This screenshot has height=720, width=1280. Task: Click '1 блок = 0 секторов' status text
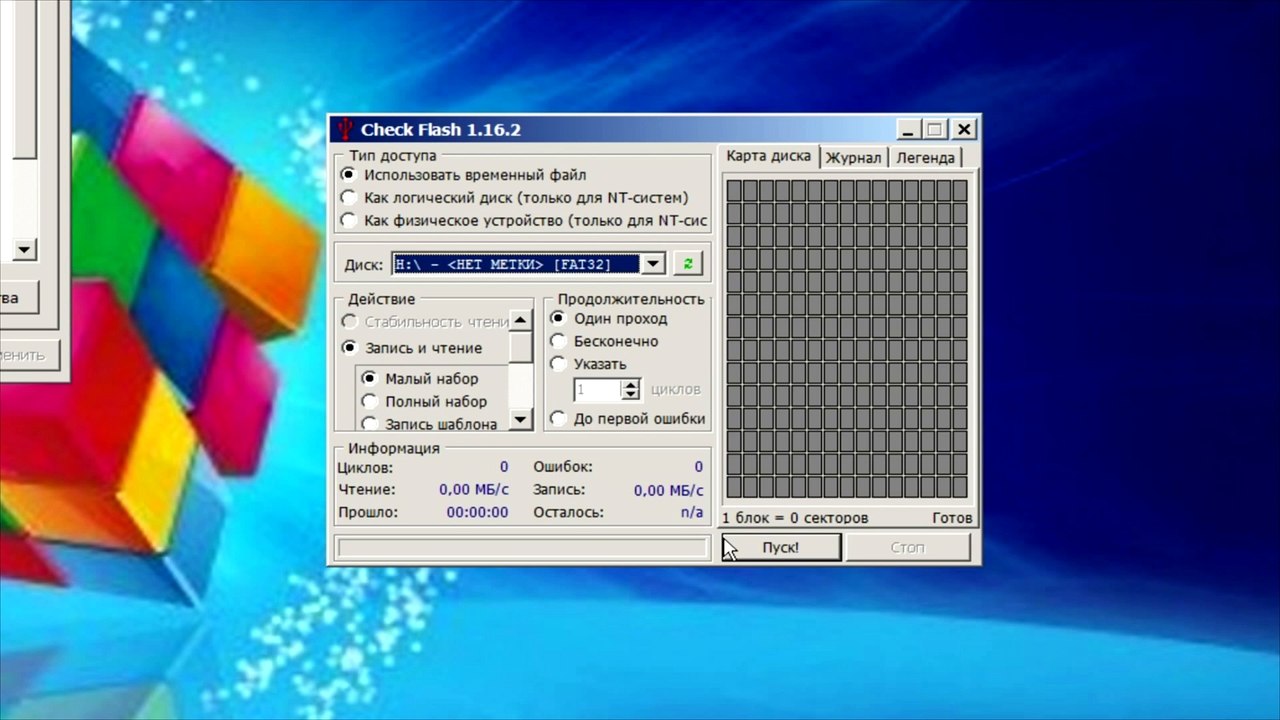[x=795, y=518]
